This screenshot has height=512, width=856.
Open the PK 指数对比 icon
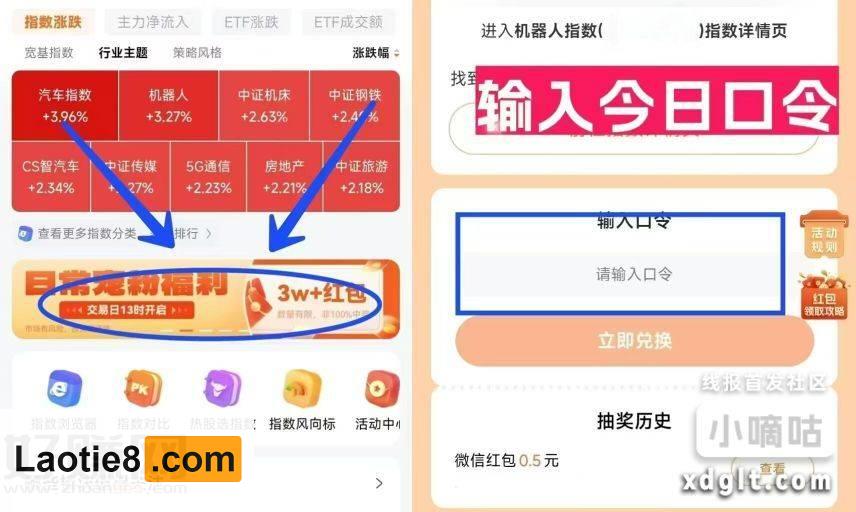pos(143,388)
